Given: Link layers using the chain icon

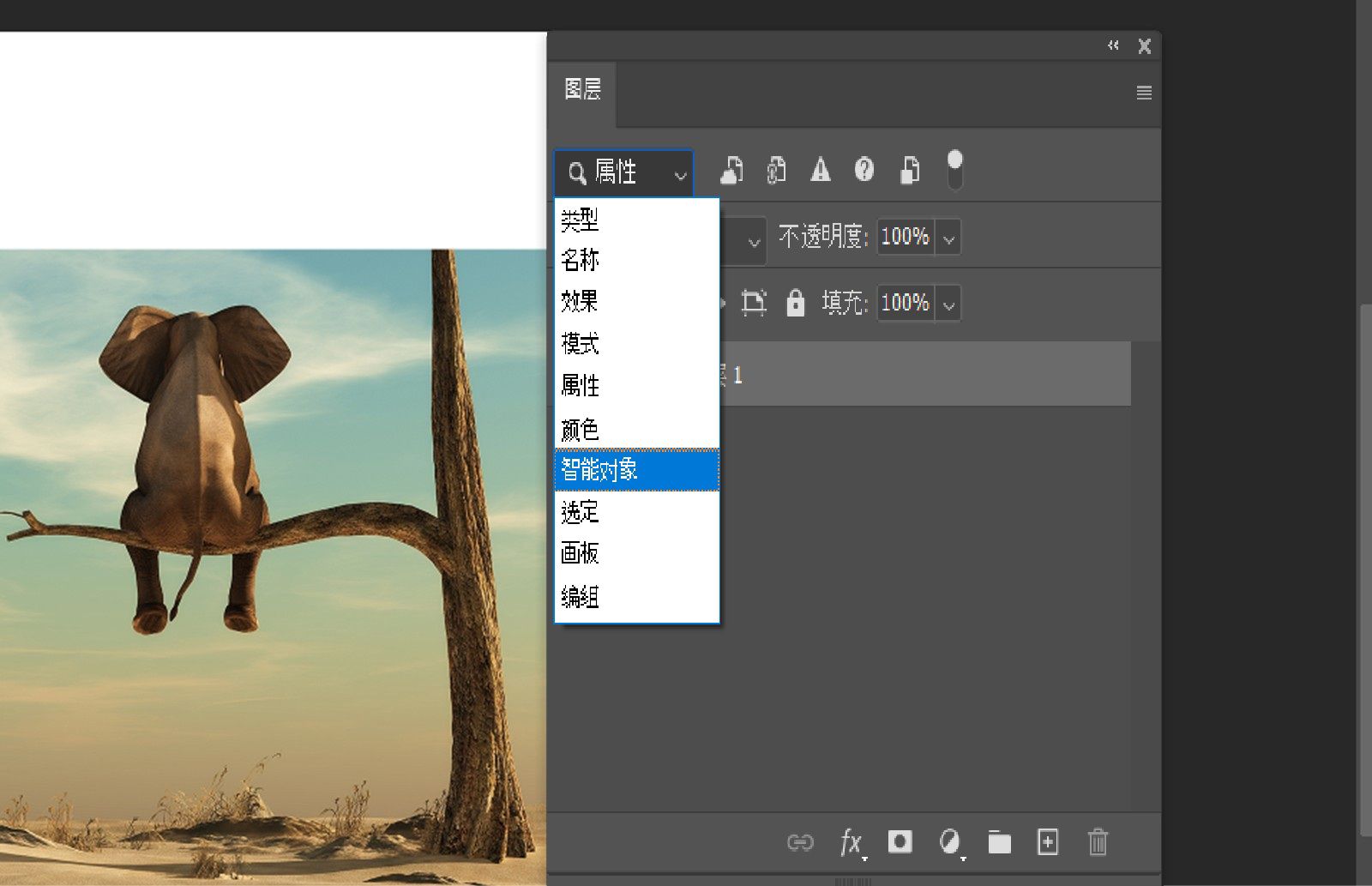Looking at the screenshot, I should coord(800,842).
